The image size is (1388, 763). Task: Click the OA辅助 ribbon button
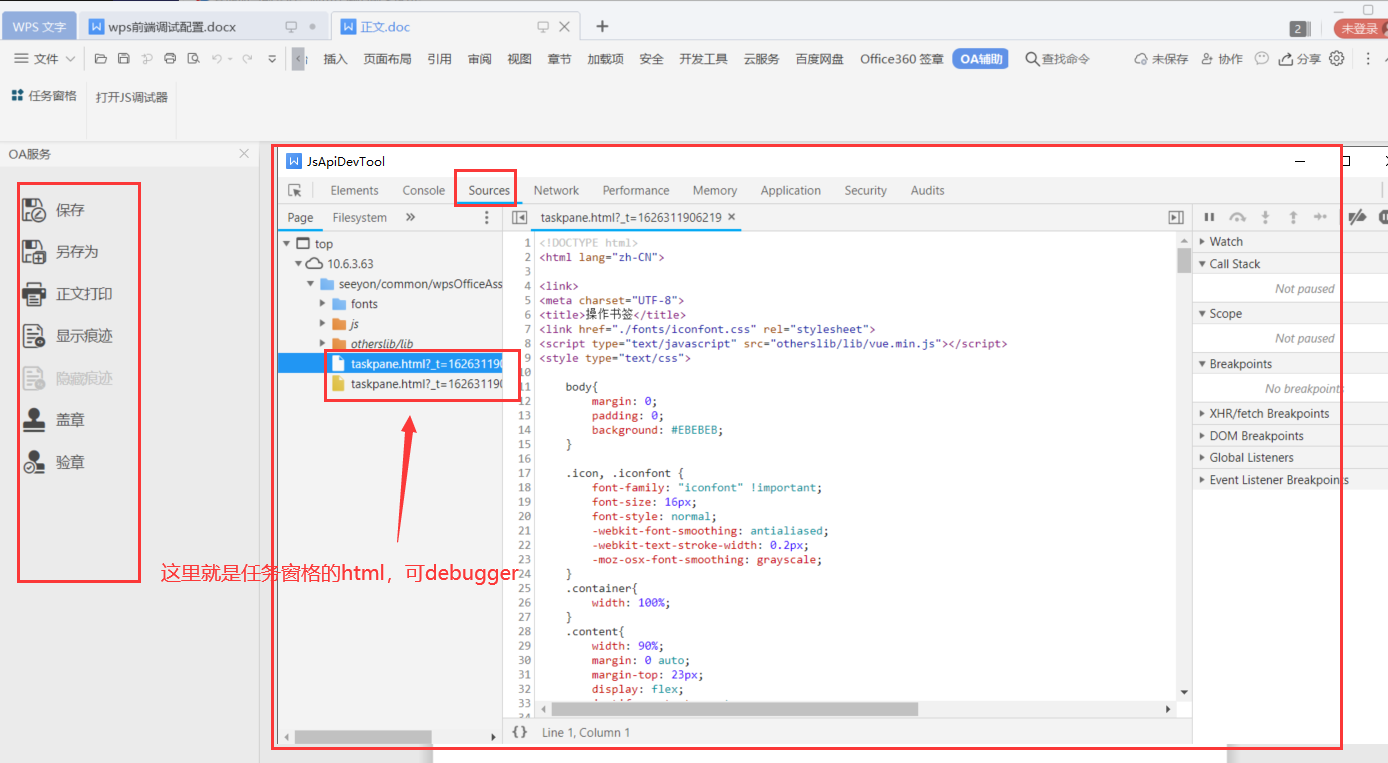click(980, 59)
